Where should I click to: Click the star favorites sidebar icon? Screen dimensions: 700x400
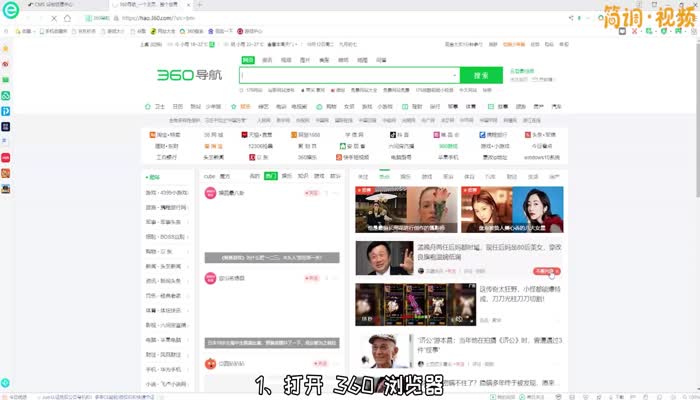pos(5,48)
